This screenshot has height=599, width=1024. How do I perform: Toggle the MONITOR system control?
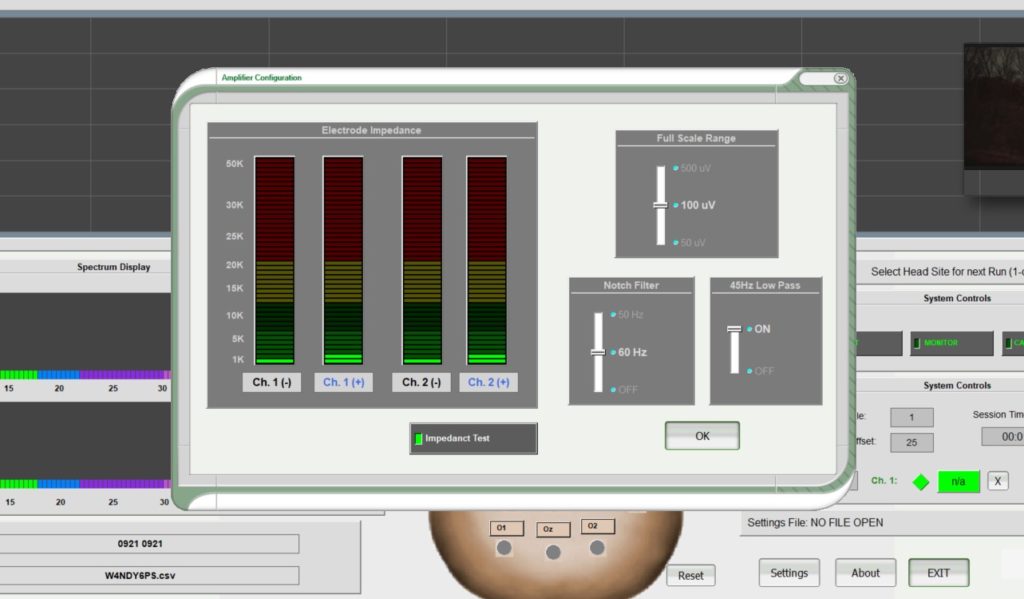point(951,343)
